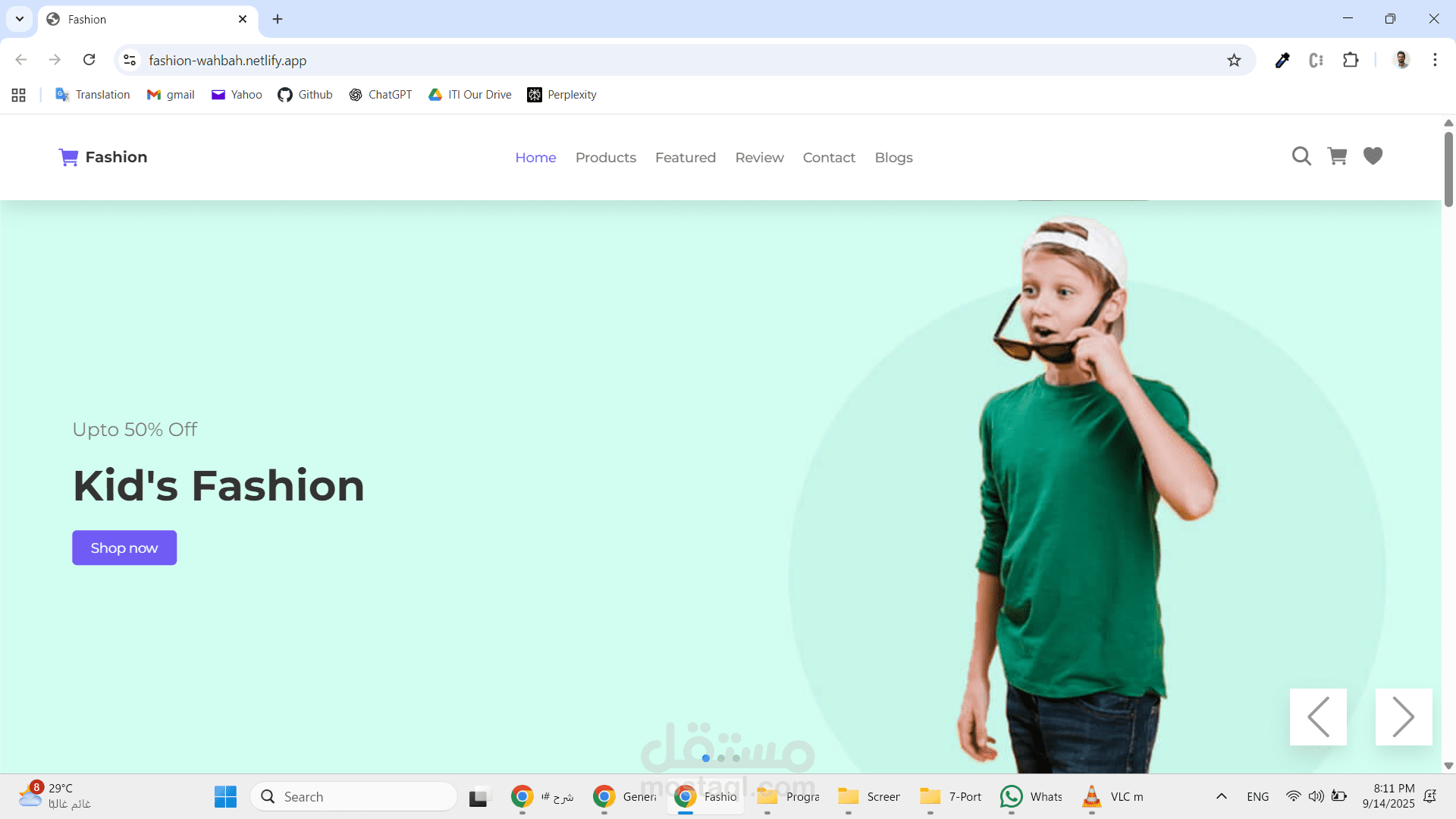Image resolution: width=1456 pixels, height=819 pixels.
Task: Open VLC media player from taskbar
Action: 1113,796
